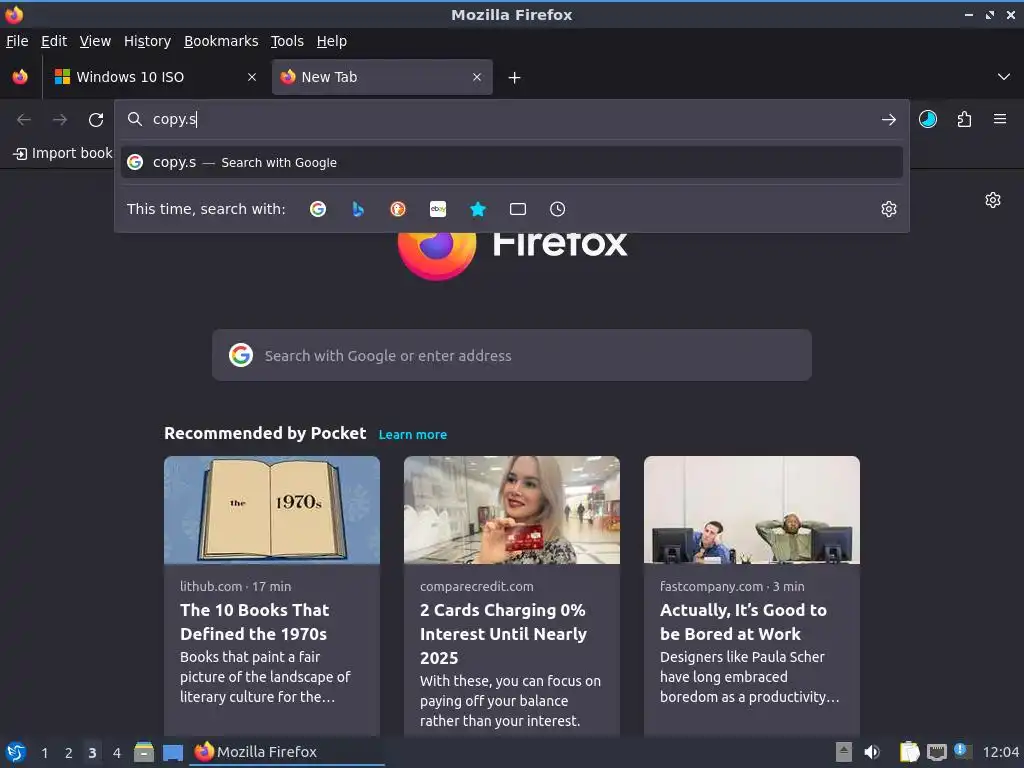Personalize new tab gear icon
The height and width of the screenshot is (768, 1024).
[x=993, y=200]
